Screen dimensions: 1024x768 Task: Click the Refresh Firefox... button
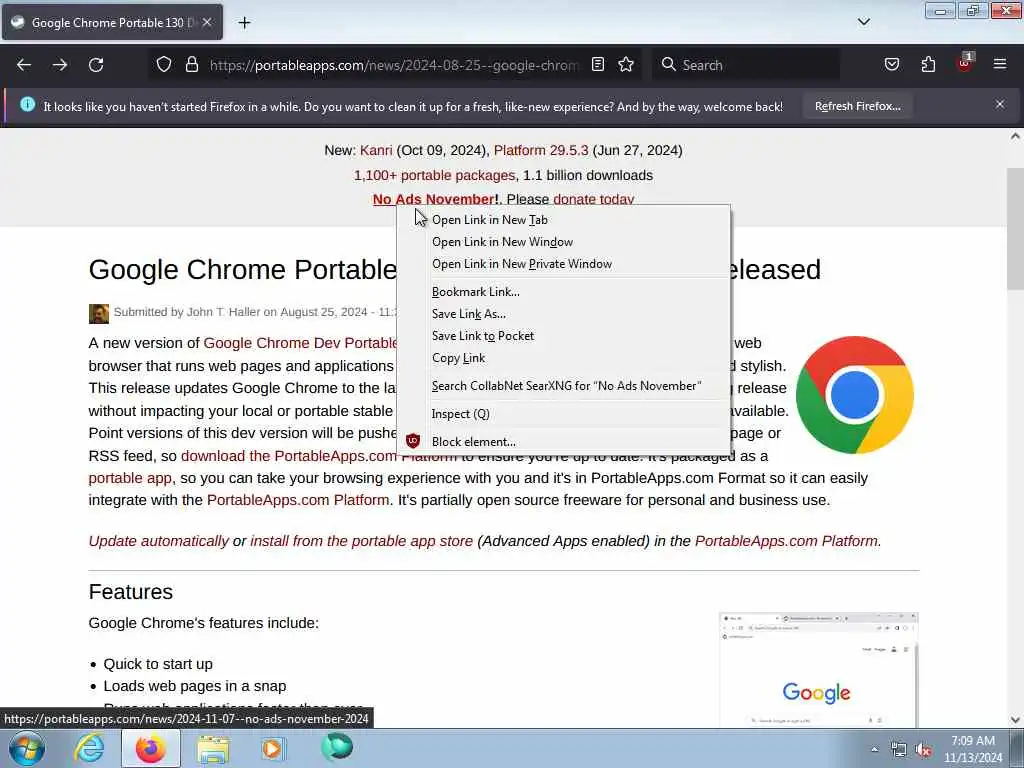pos(857,106)
